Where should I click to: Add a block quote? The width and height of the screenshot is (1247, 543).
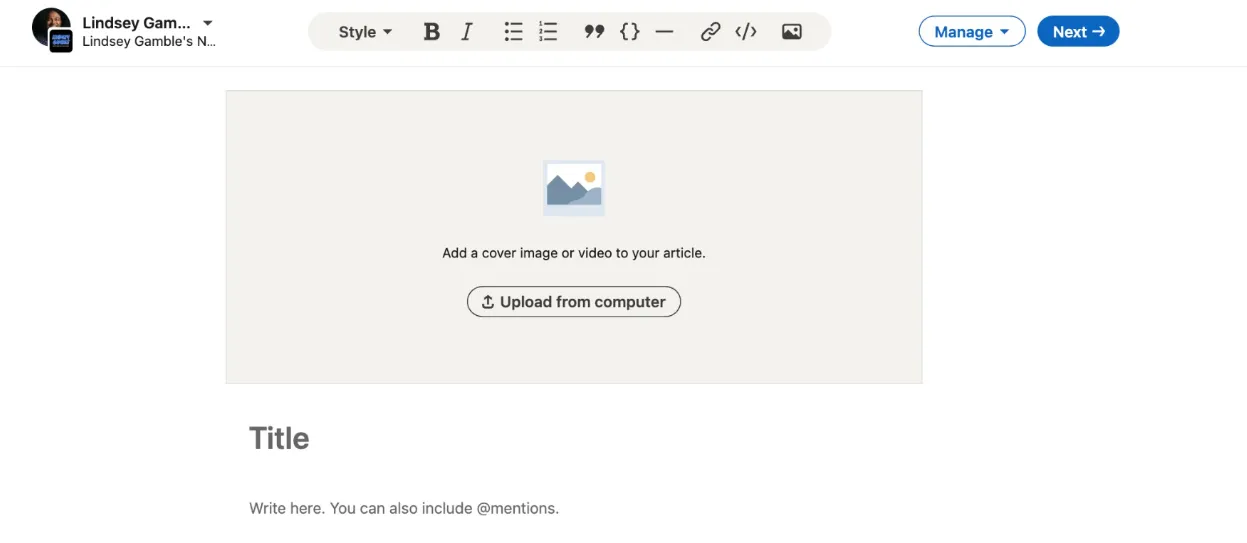[x=594, y=32]
